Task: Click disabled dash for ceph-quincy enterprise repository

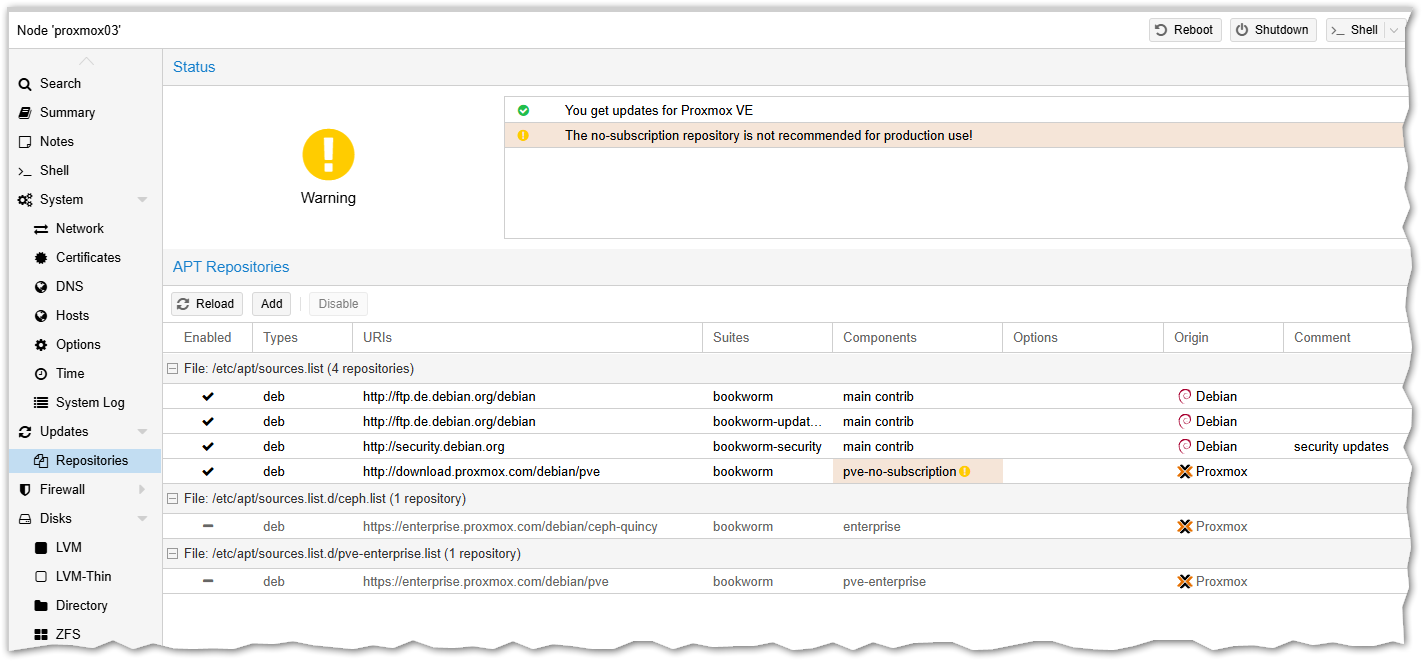Action: (208, 527)
